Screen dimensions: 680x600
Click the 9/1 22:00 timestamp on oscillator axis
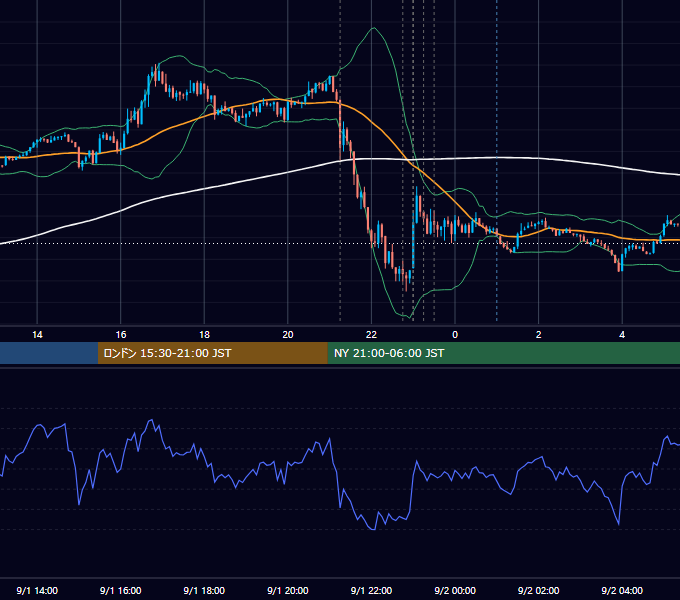pos(371,590)
